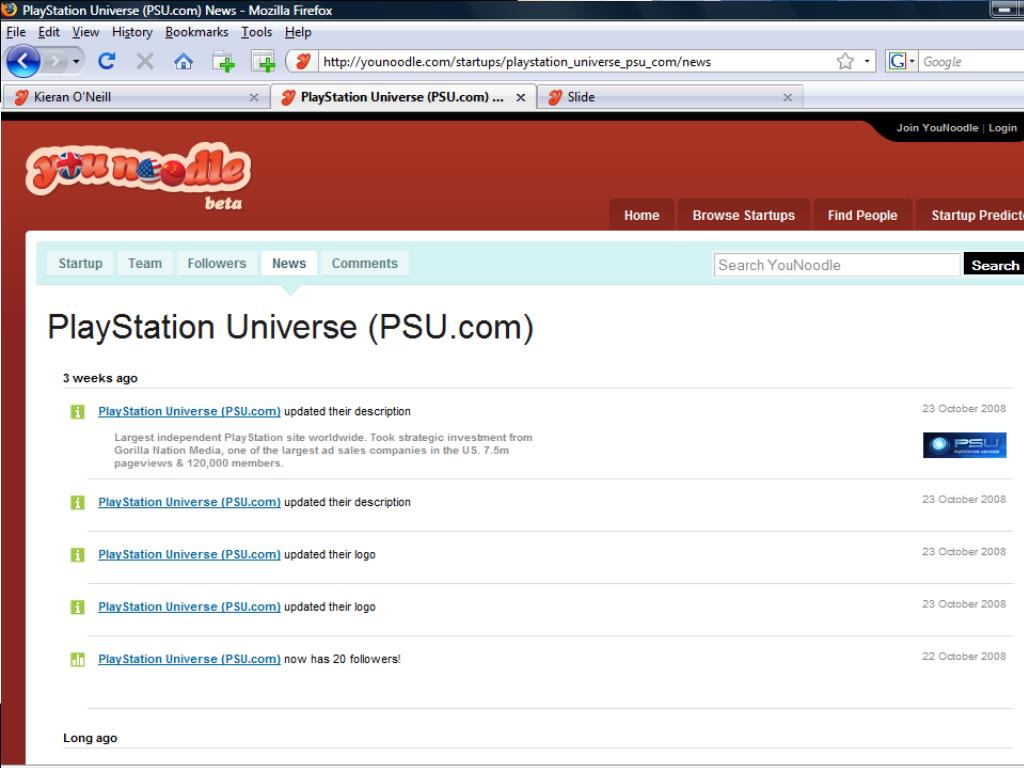Viewport: 1024px width, 768px height.
Task: Click the 'Long ago' heading
Action: 90,738
